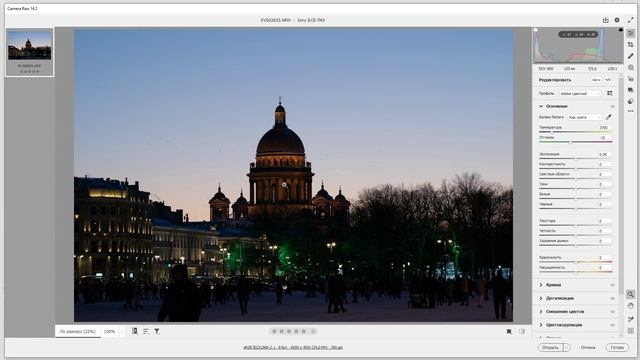Toggle delete mark next to star rating
This screenshot has width=640, height=360.
click(x=313, y=331)
